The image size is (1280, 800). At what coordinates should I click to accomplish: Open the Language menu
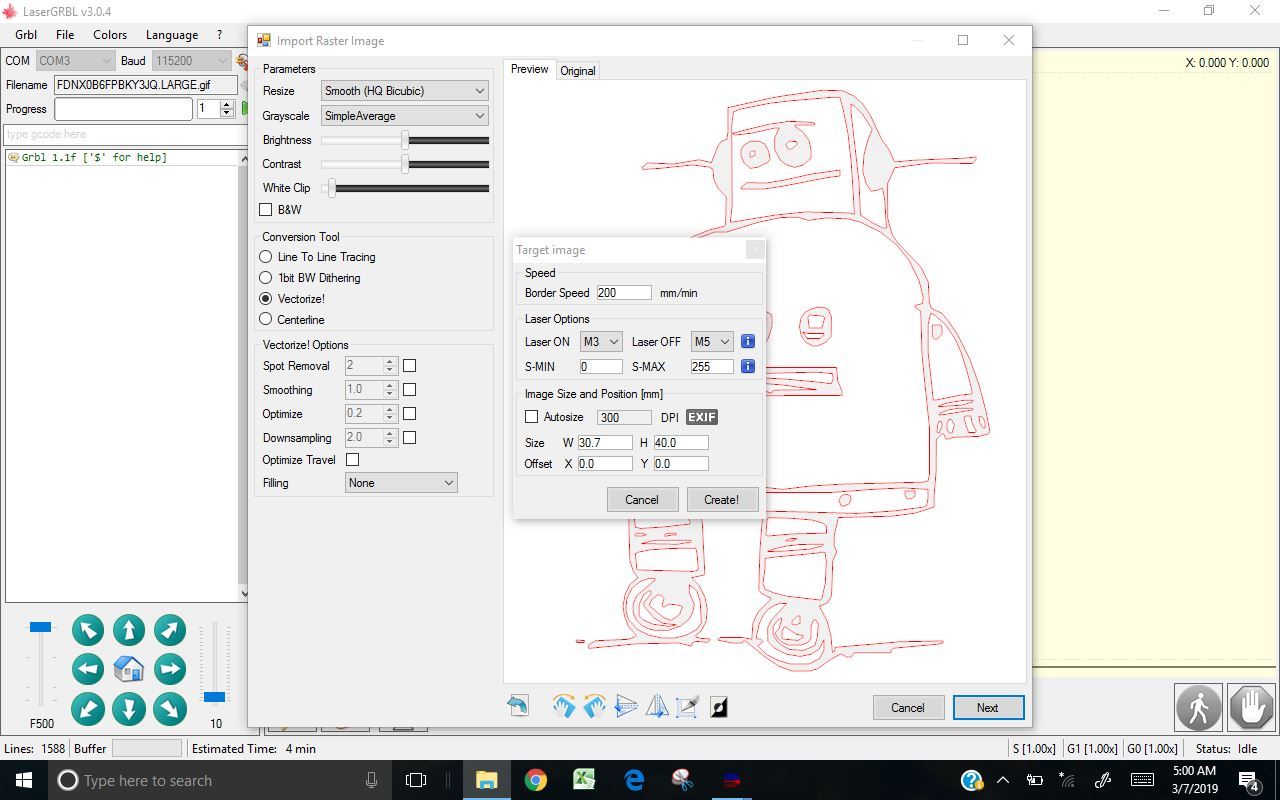pyautogui.click(x=171, y=34)
